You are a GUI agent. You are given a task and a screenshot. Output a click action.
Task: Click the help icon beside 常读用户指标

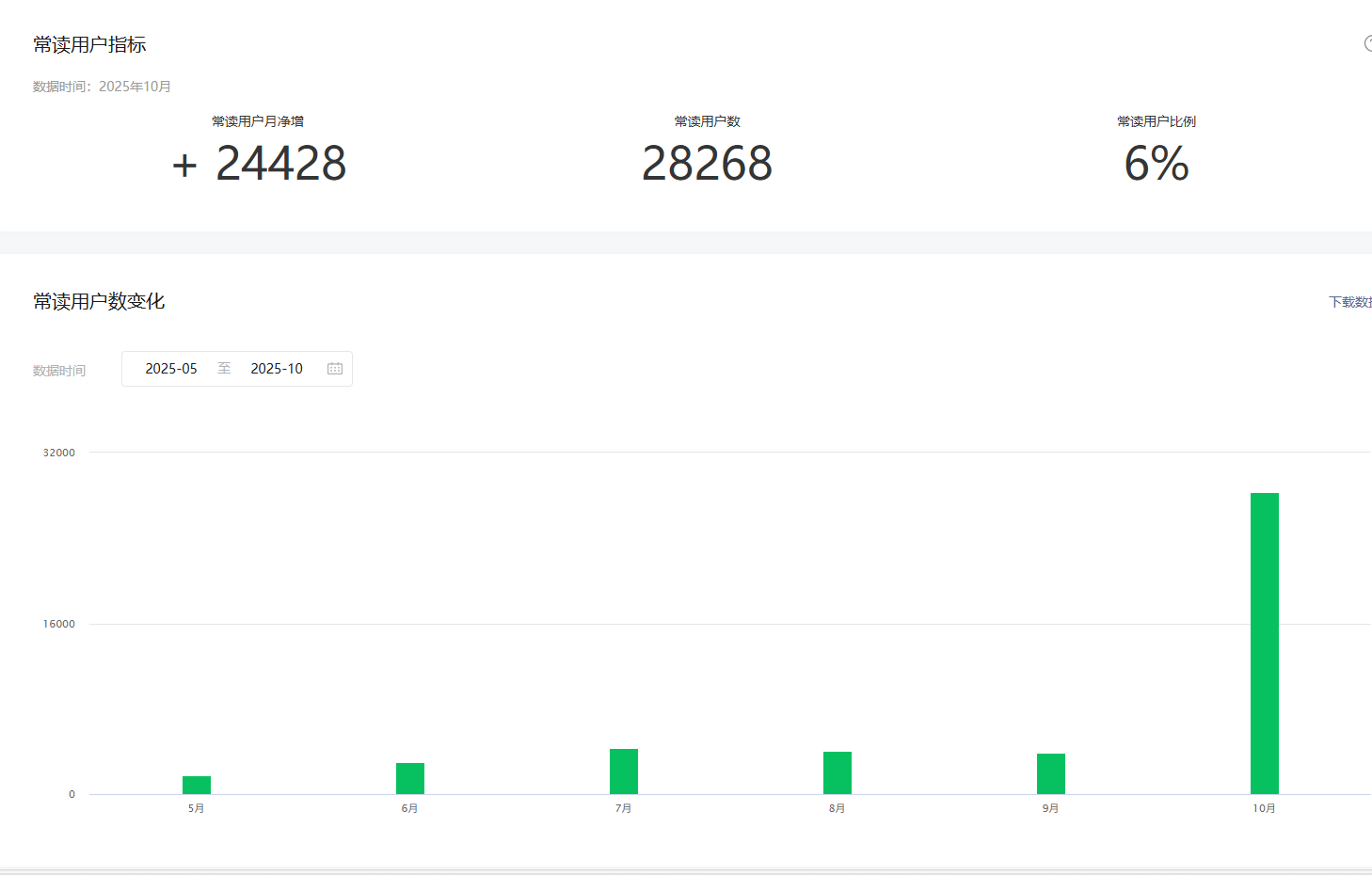[1368, 43]
